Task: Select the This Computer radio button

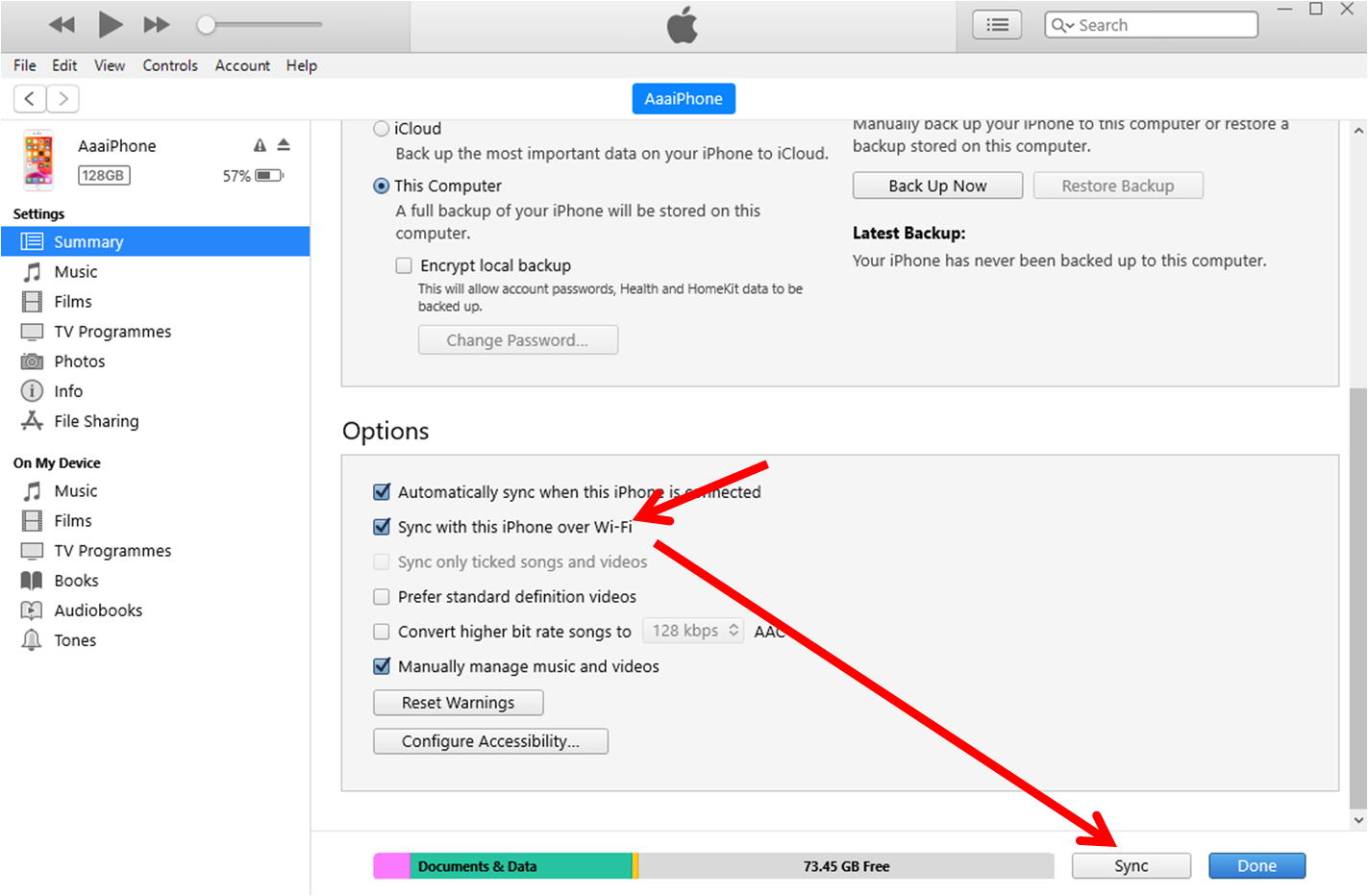Action: 382,187
